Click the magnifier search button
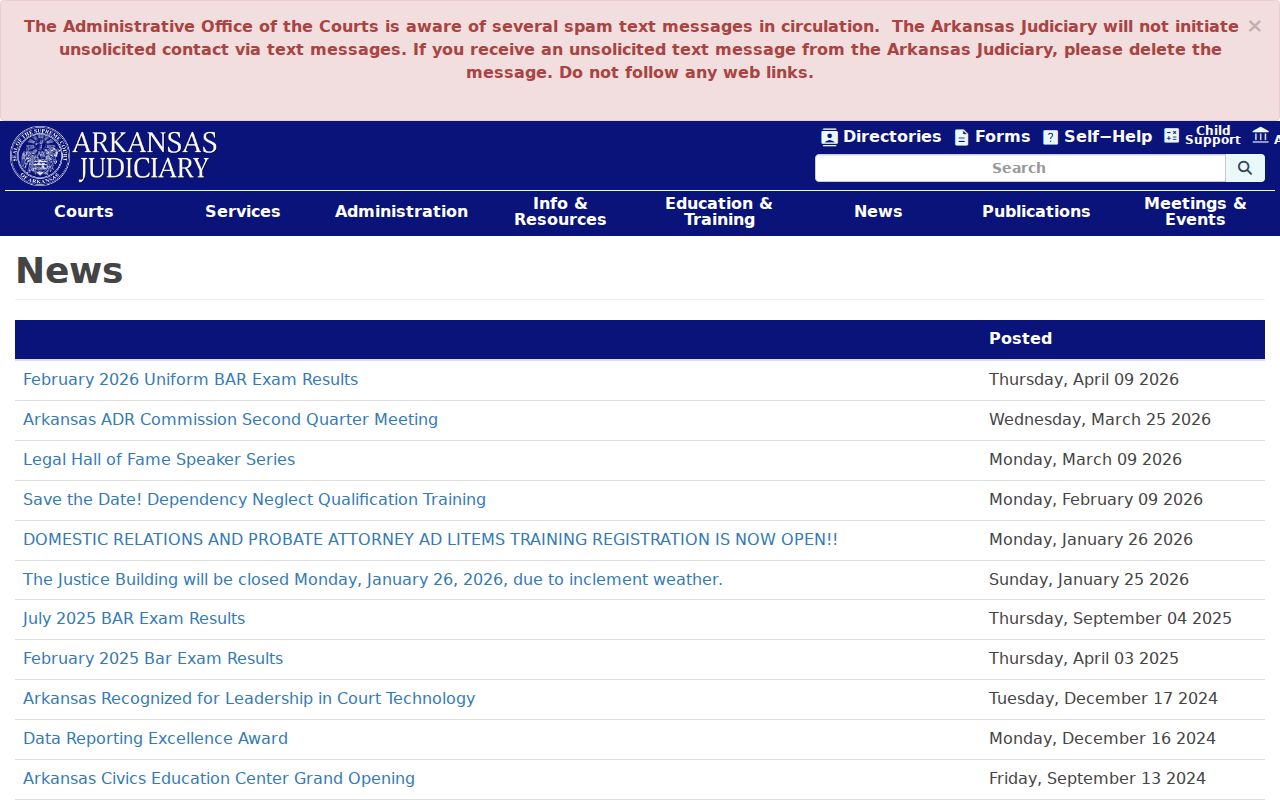This screenshot has width=1280, height=800. 1245,168
